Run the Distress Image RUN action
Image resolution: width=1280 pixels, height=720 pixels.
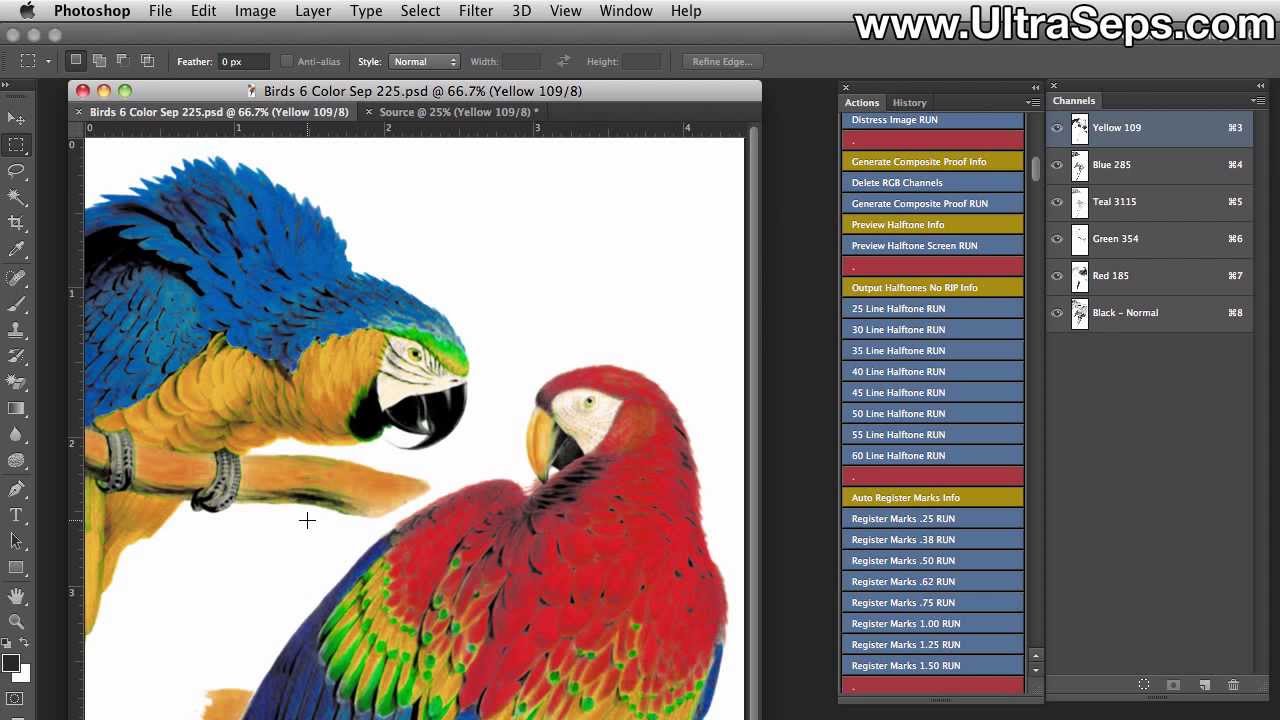coord(933,120)
